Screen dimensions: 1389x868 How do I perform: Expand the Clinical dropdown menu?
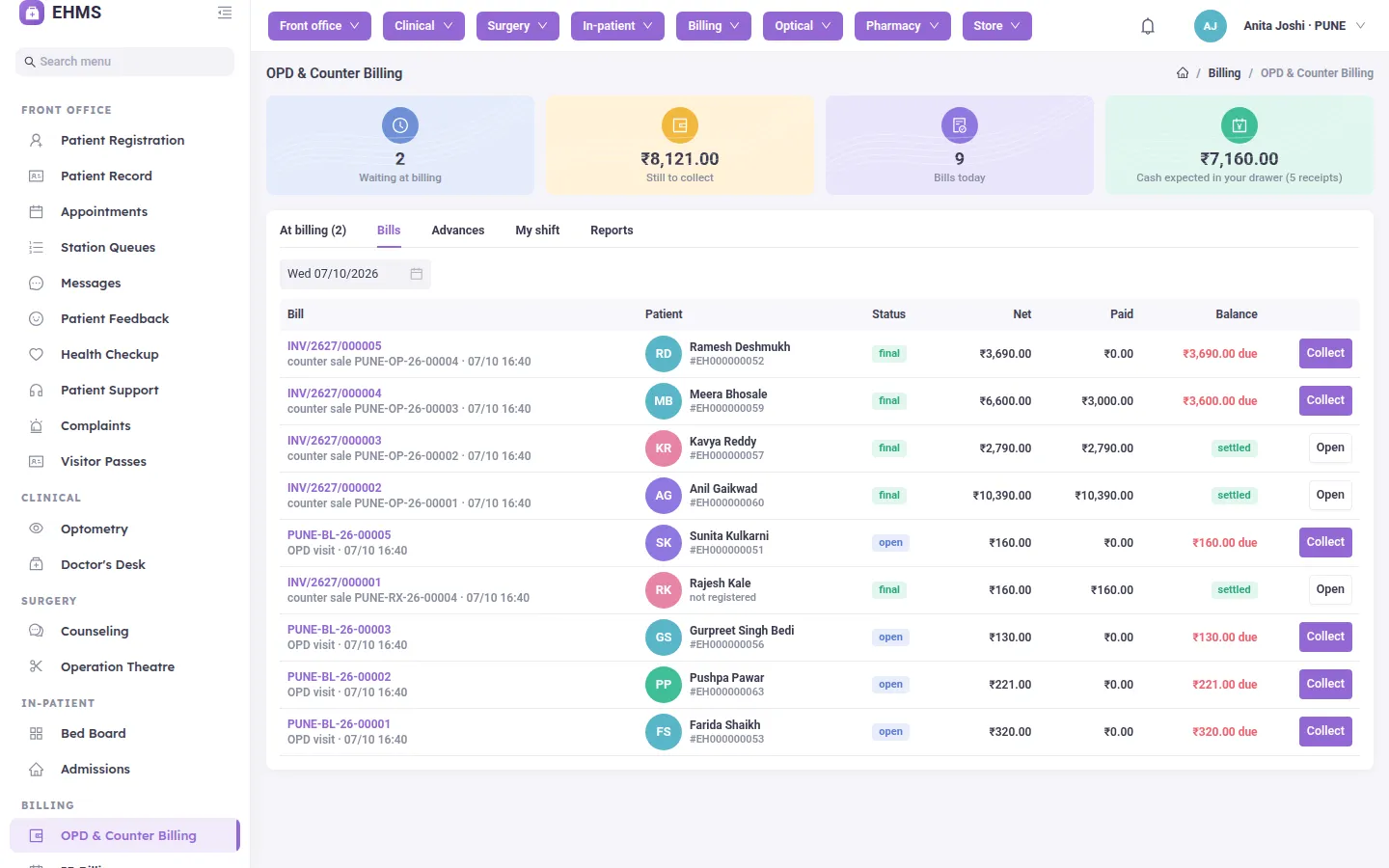point(423,26)
